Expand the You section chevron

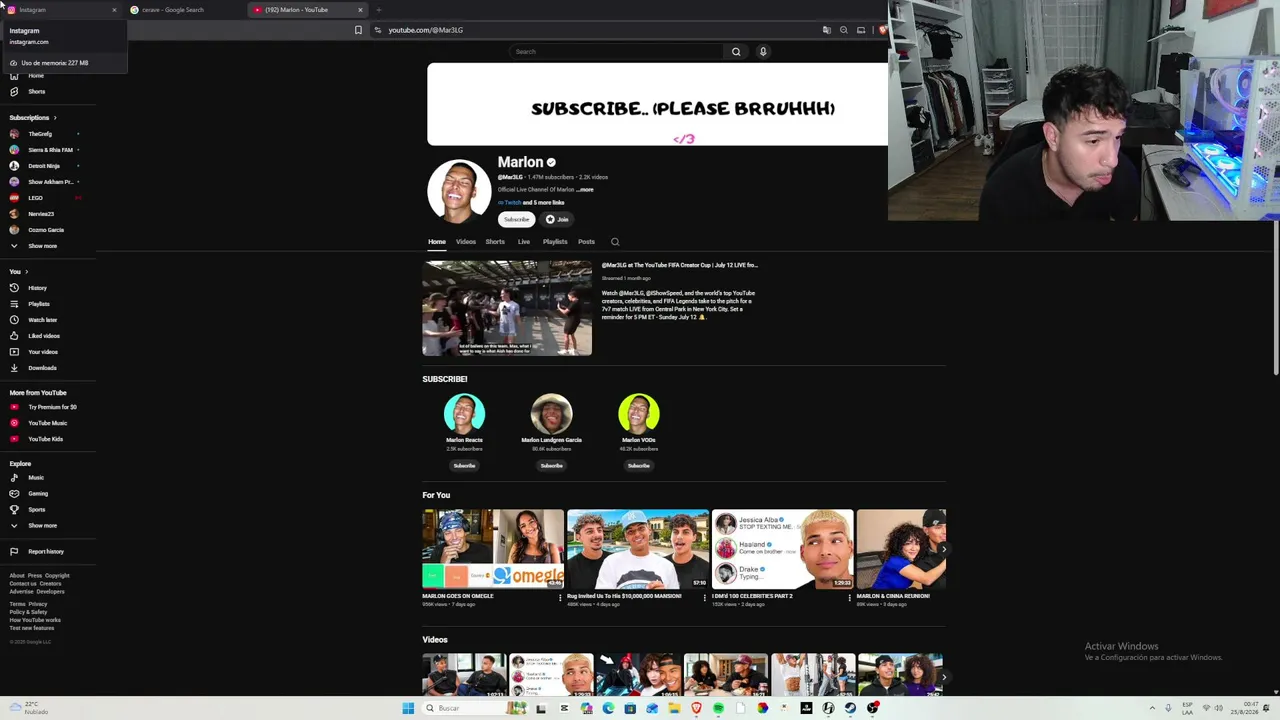[x=26, y=272]
